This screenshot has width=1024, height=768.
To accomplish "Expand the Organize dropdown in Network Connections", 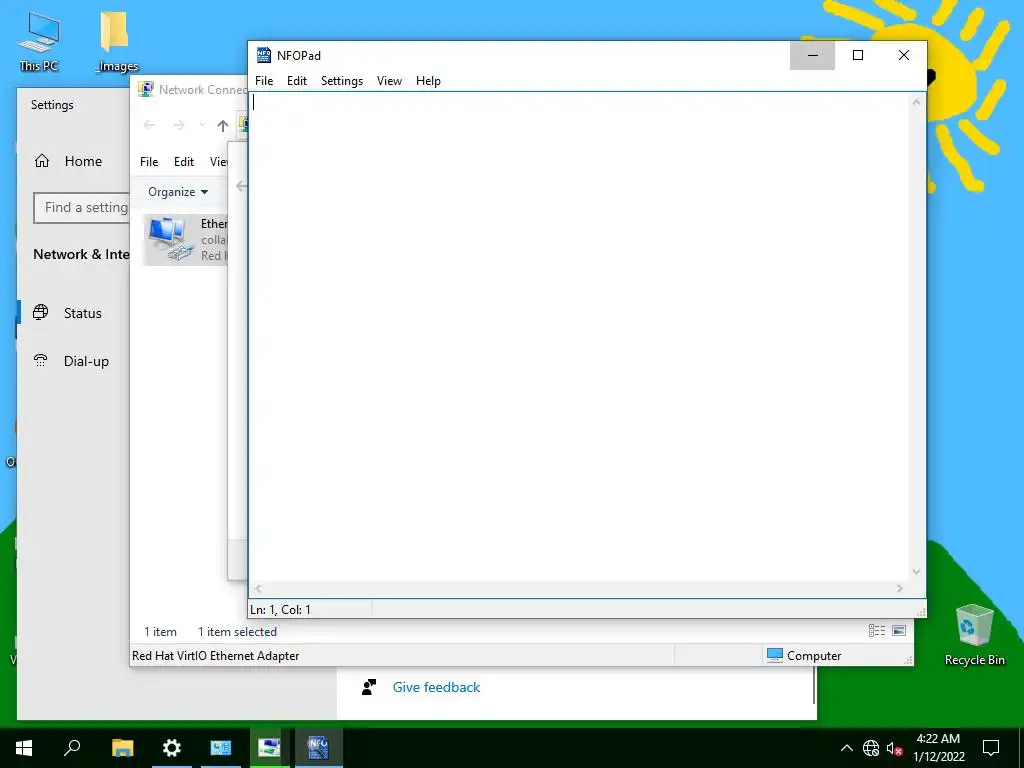I will point(178,192).
